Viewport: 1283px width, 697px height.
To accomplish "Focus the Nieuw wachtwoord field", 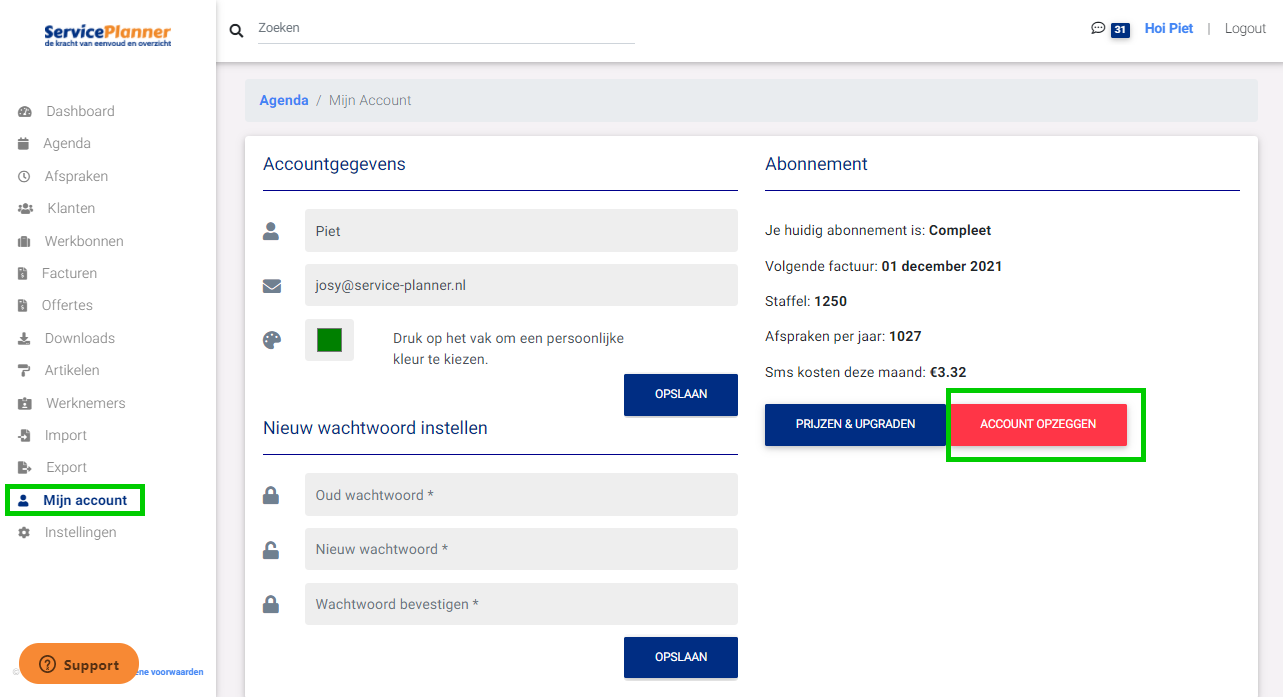I will (521, 549).
